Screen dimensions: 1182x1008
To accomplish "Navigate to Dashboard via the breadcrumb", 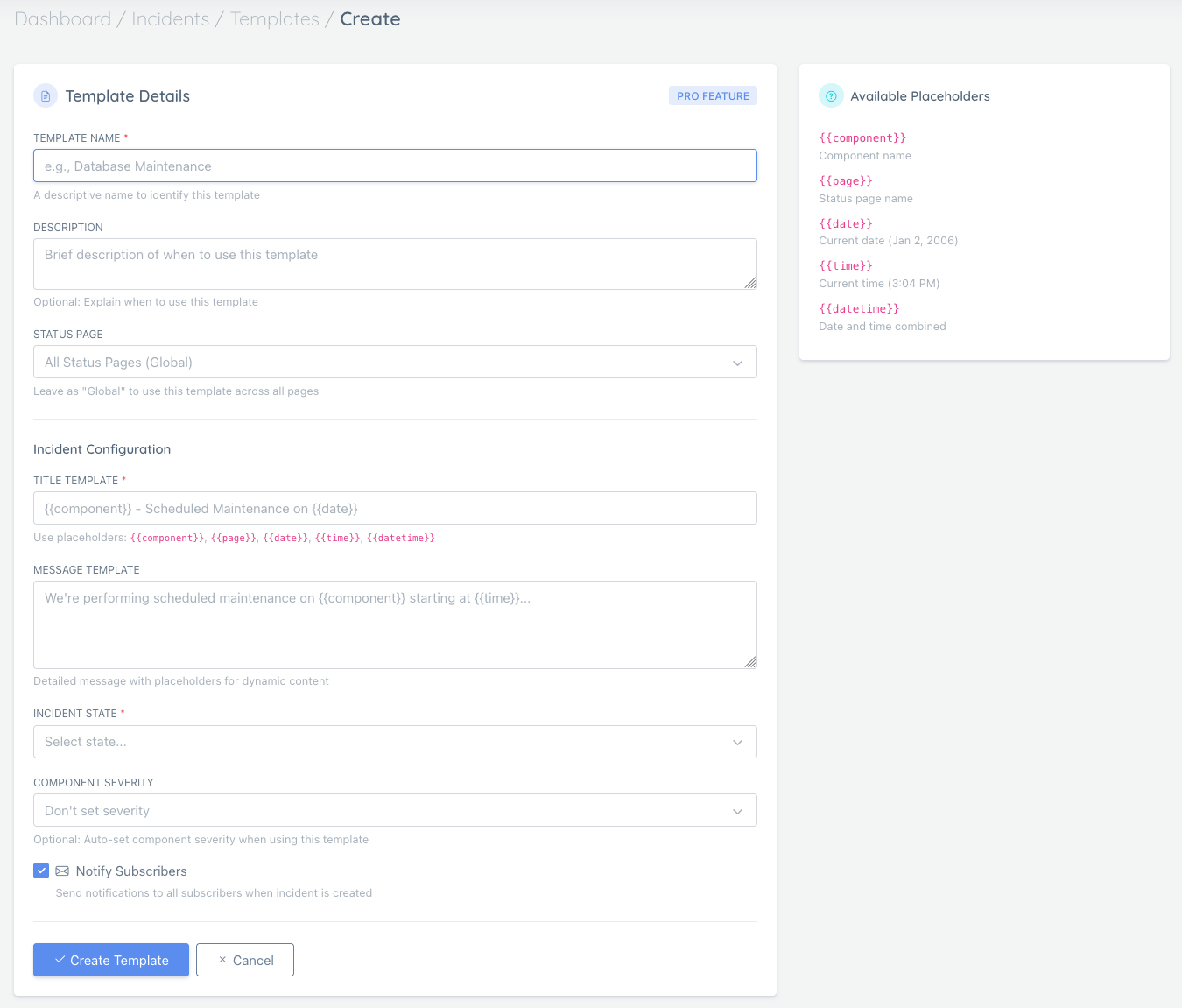I will [x=62, y=18].
